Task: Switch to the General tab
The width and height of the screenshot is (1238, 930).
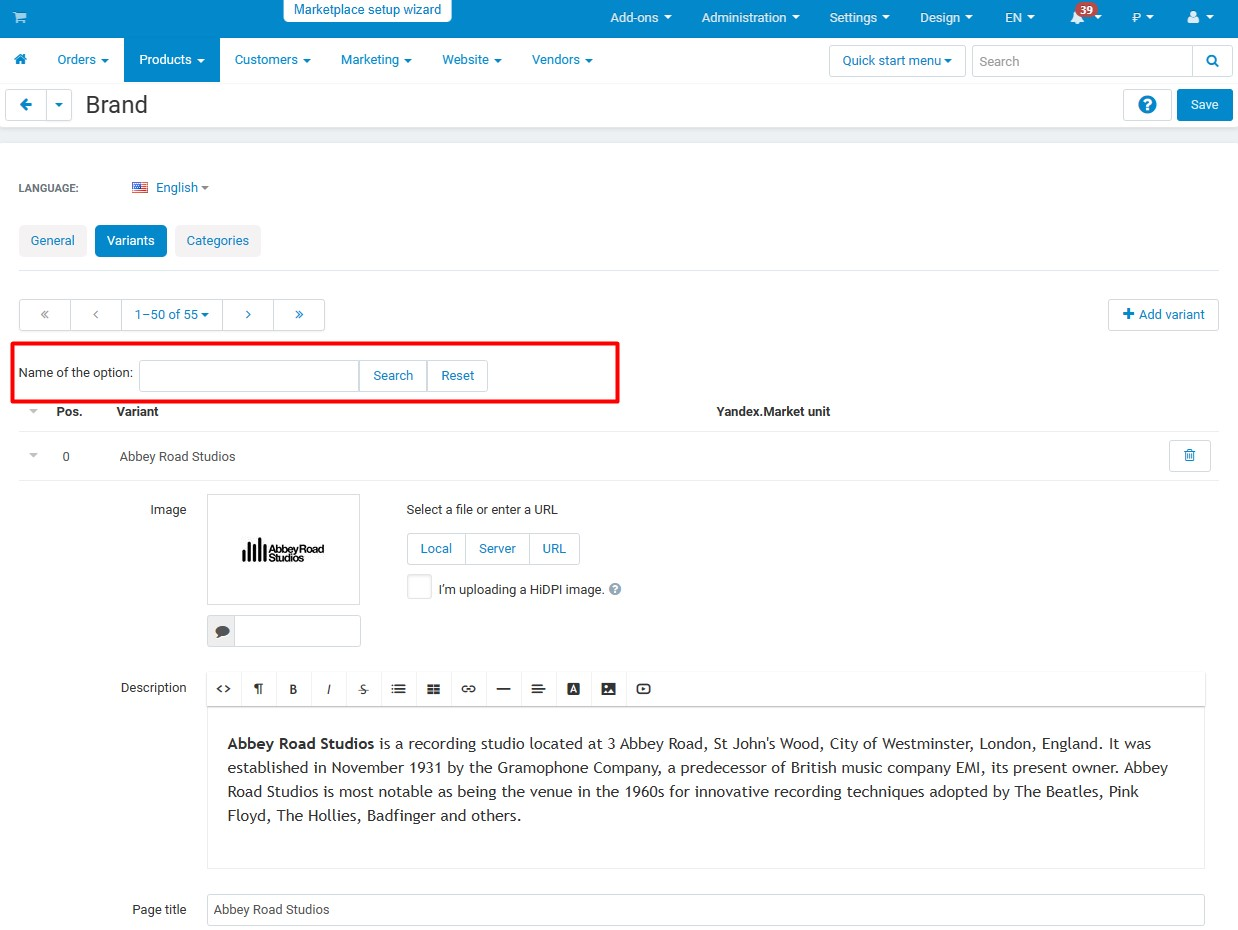Action: pos(53,241)
